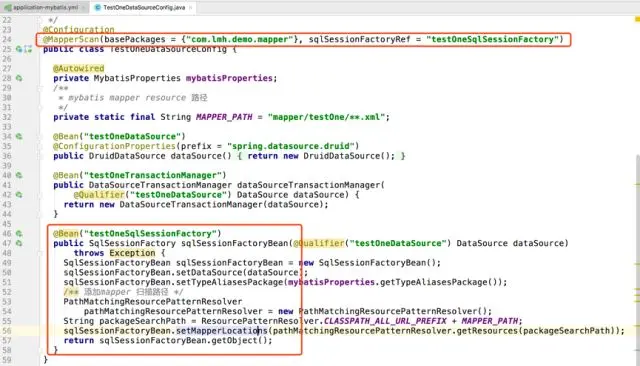Click the @Autowired annotation on line 27

[78, 68]
